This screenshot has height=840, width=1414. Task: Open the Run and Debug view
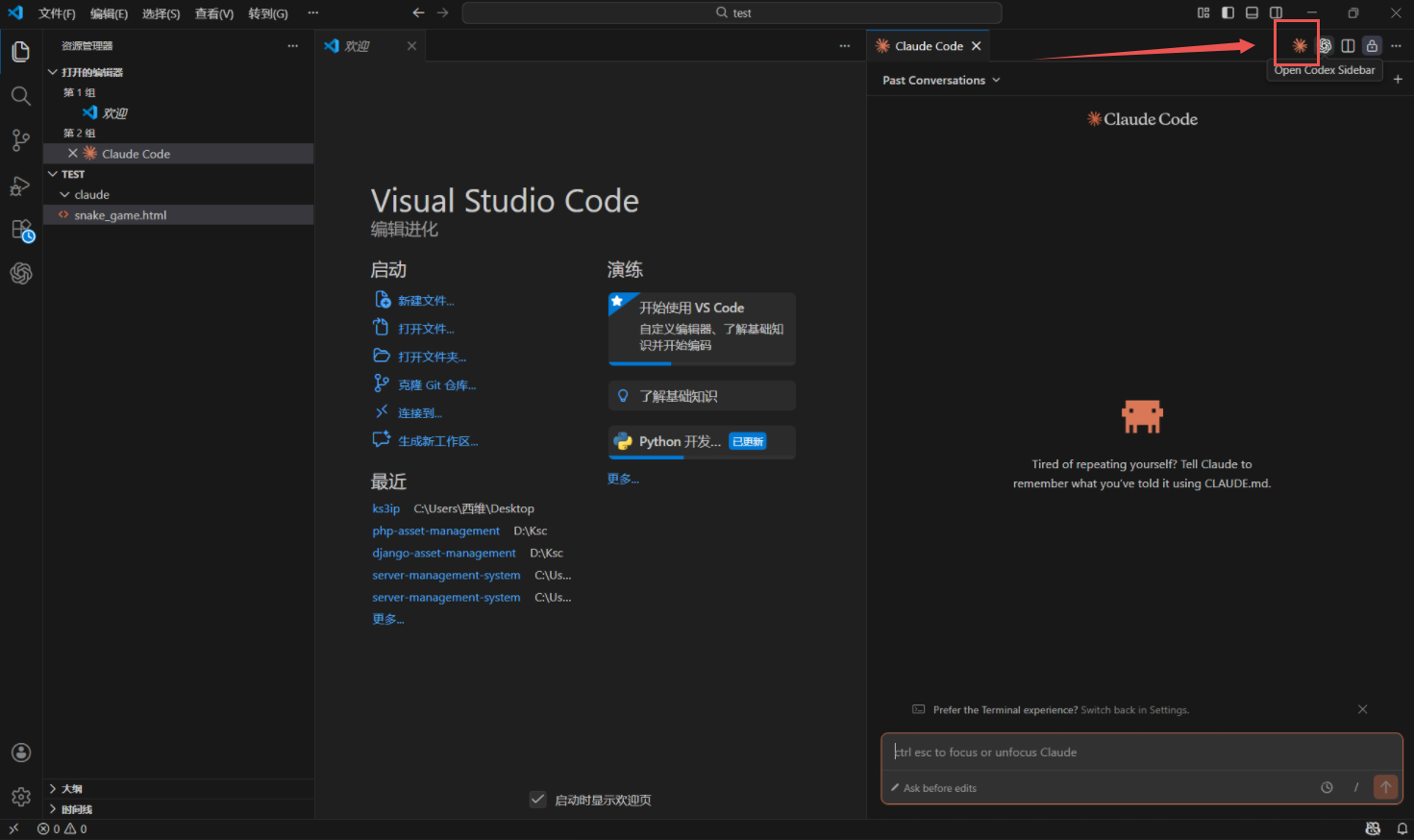[20, 185]
